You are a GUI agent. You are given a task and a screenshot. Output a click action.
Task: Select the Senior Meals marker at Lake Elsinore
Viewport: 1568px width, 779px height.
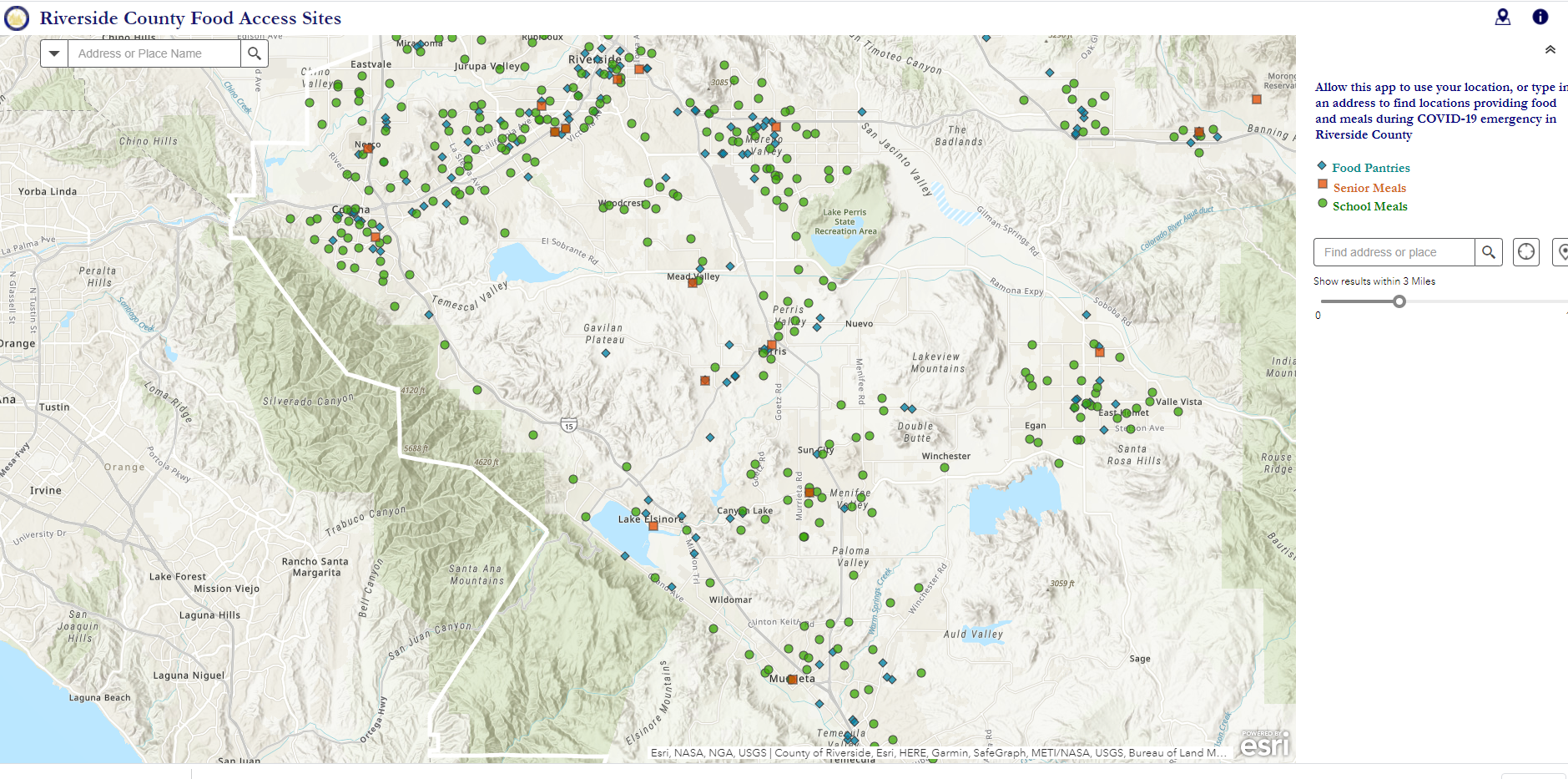point(653,527)
